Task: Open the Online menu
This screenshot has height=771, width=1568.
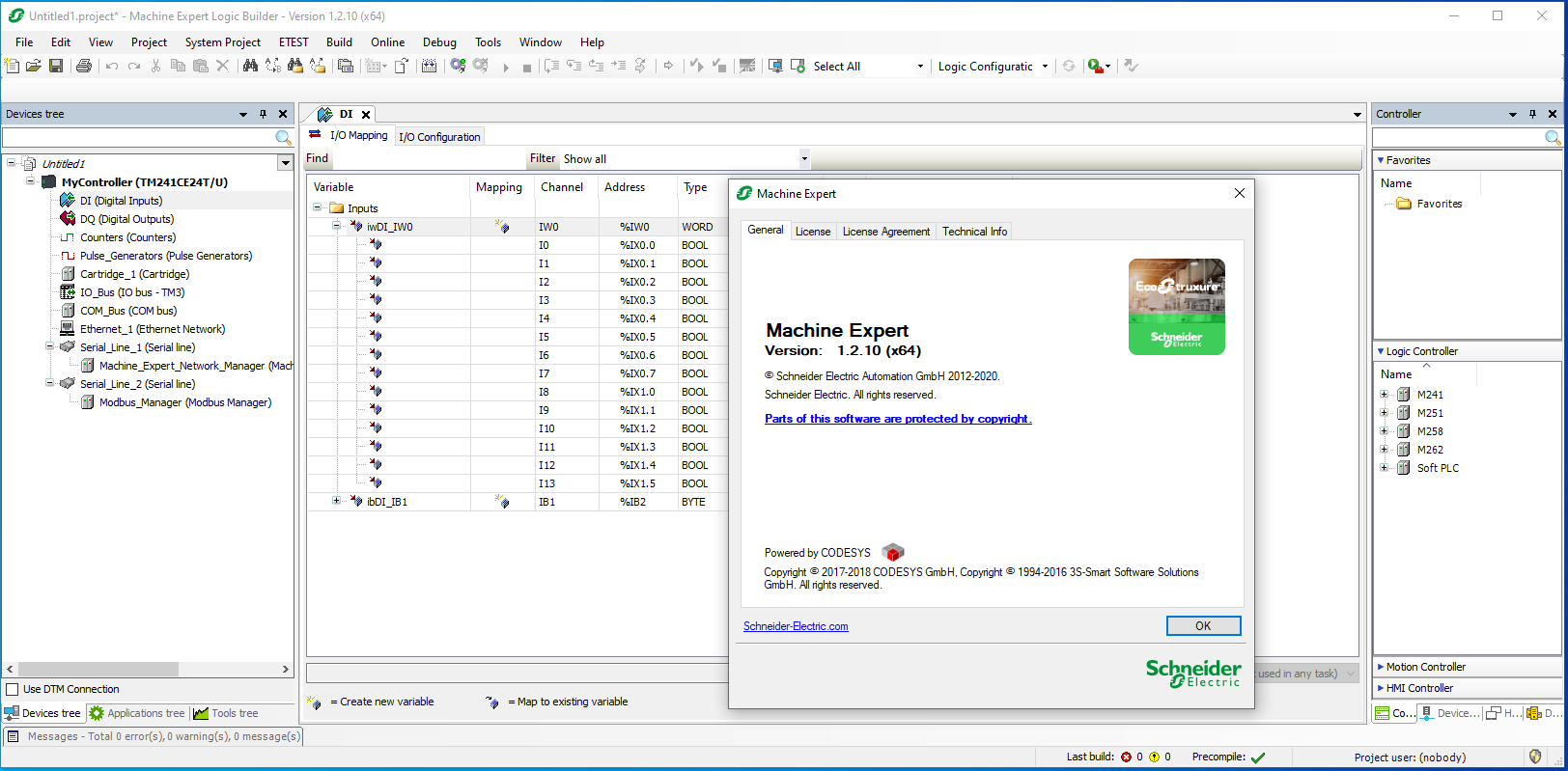Action: [x=387, y=42]
